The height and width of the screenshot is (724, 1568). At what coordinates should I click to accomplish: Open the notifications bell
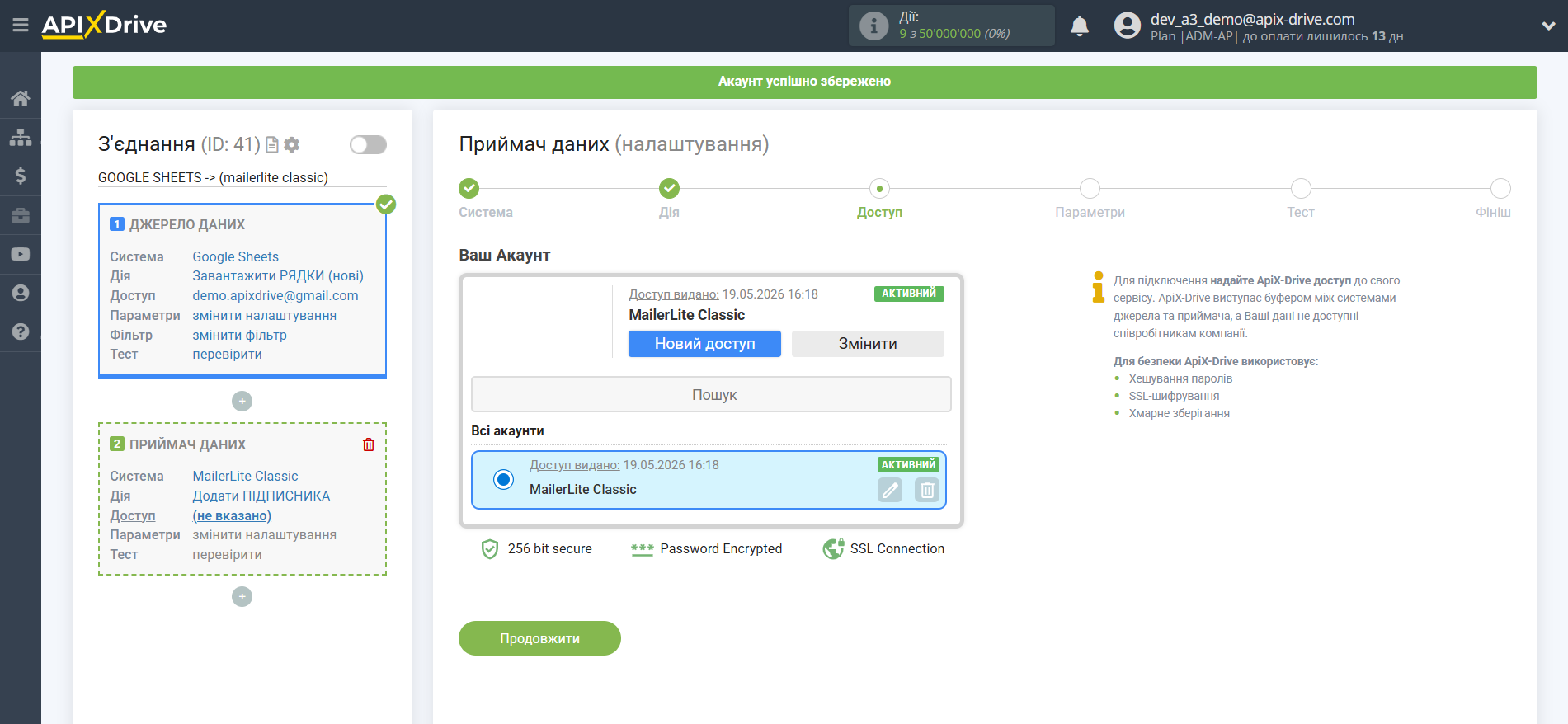click(1080, 26)
